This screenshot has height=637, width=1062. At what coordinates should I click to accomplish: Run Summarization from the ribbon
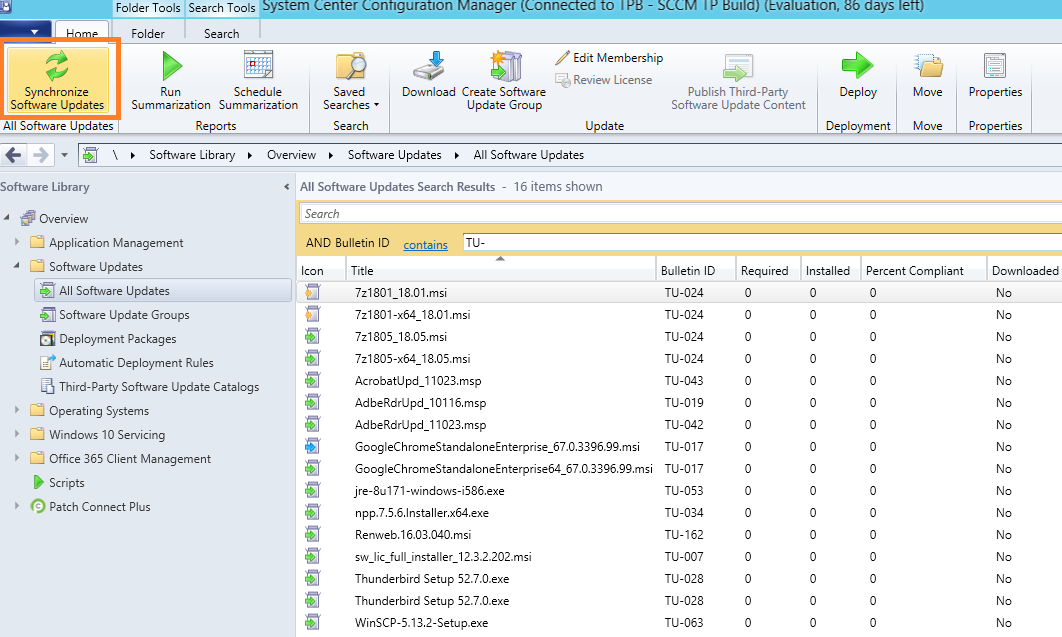pos(171,66)
